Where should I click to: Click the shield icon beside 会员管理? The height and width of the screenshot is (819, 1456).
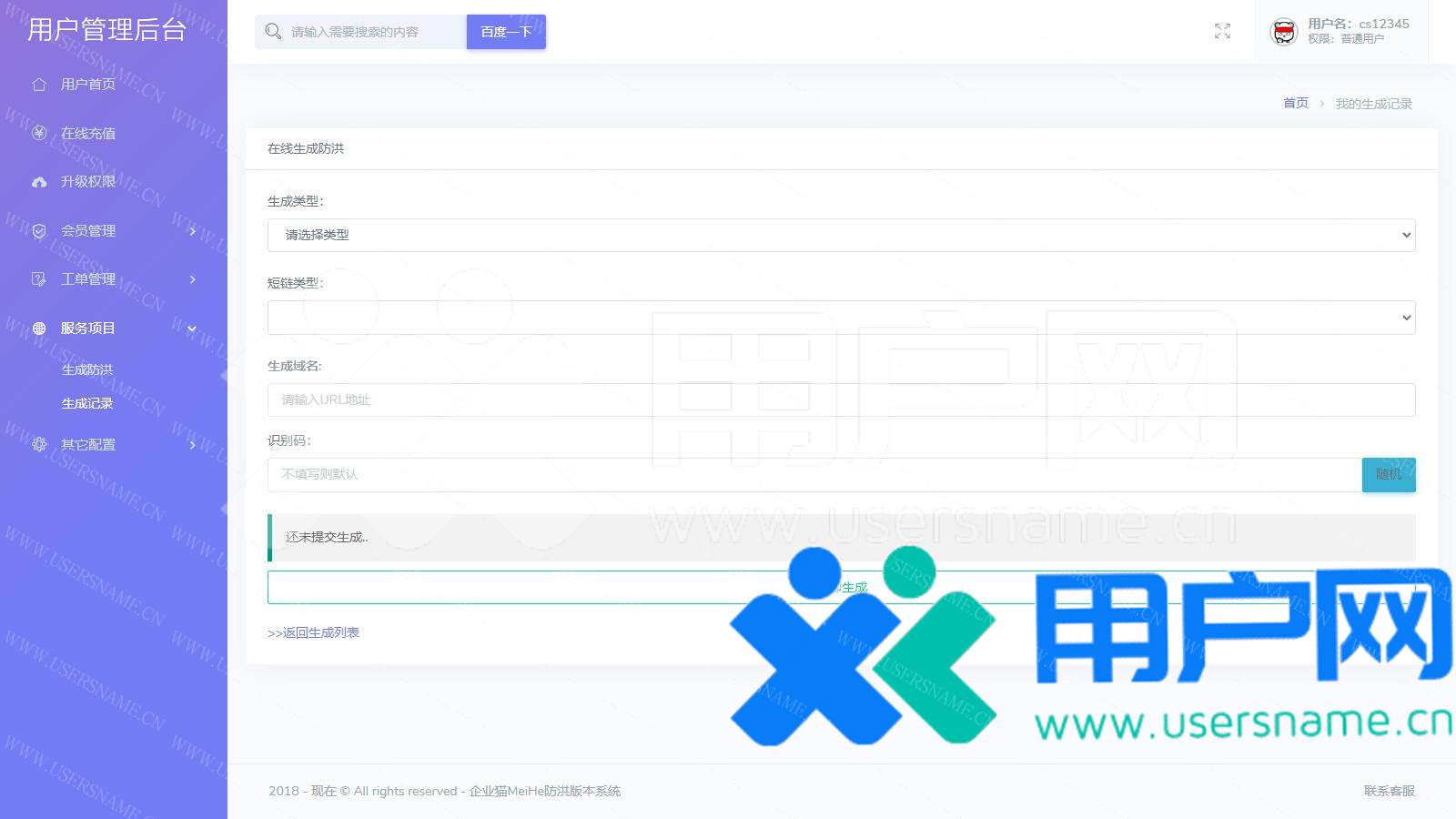pos(39,231)
